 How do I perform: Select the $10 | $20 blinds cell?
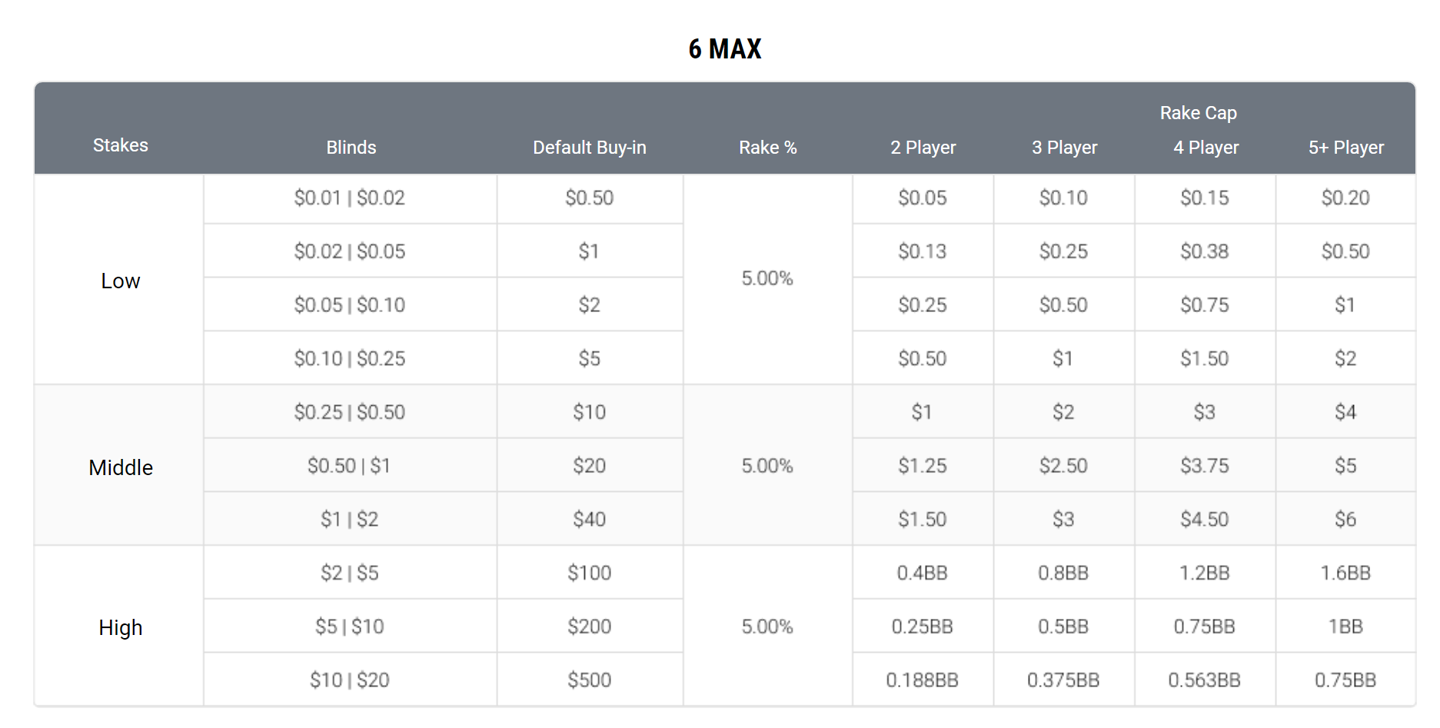pyautogui.click(x=349, y=680)
